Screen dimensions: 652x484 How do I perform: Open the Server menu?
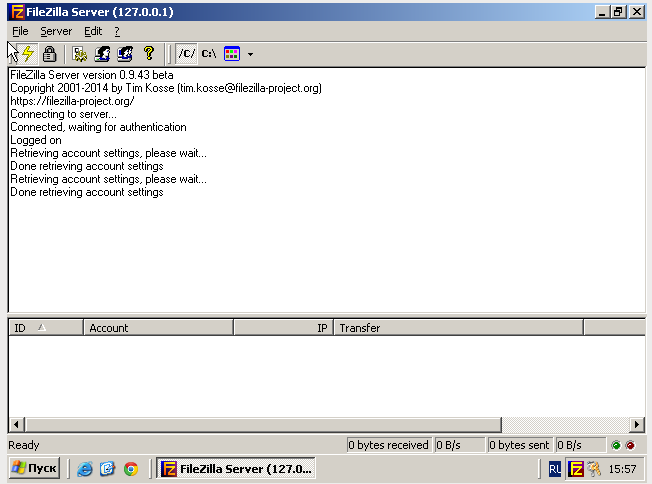pyautogui.click(x=56, y=31)
